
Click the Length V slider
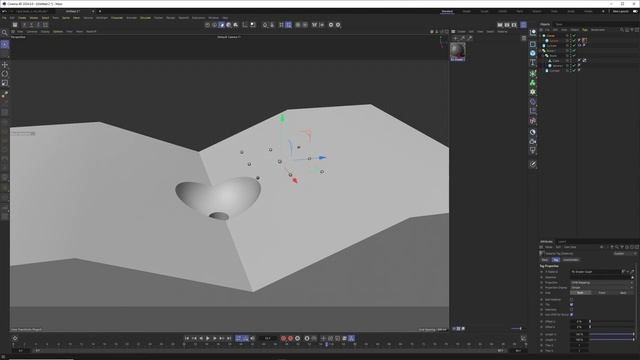[612, 340]
